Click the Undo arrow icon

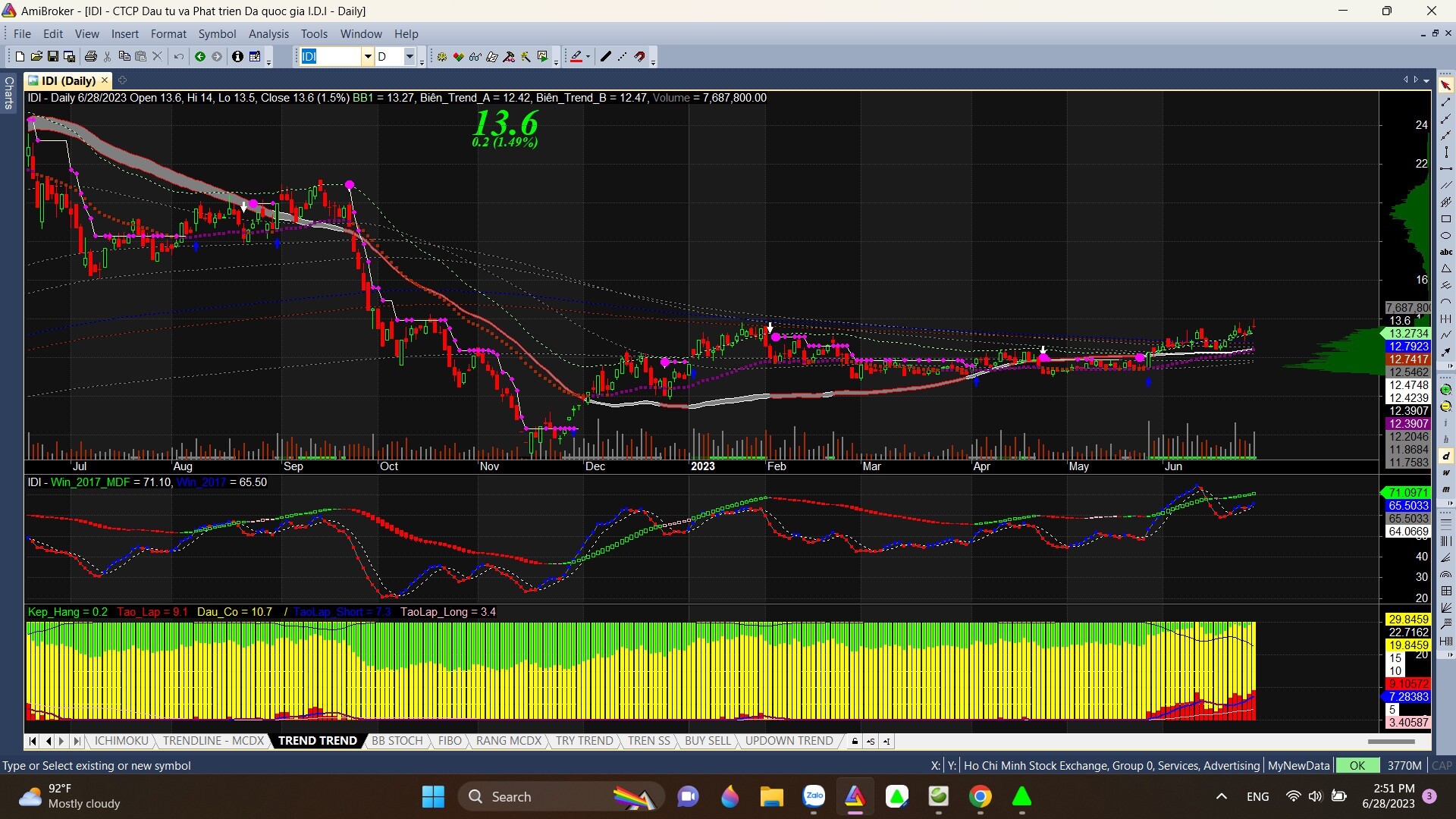tap(179, 56)
